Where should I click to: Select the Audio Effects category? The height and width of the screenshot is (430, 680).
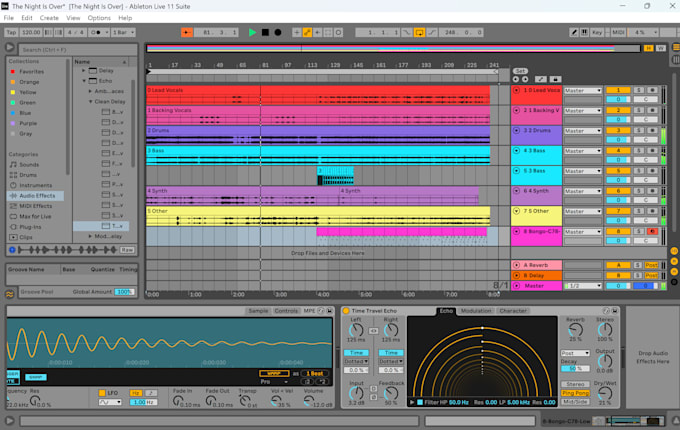click(x=36, y=196)
